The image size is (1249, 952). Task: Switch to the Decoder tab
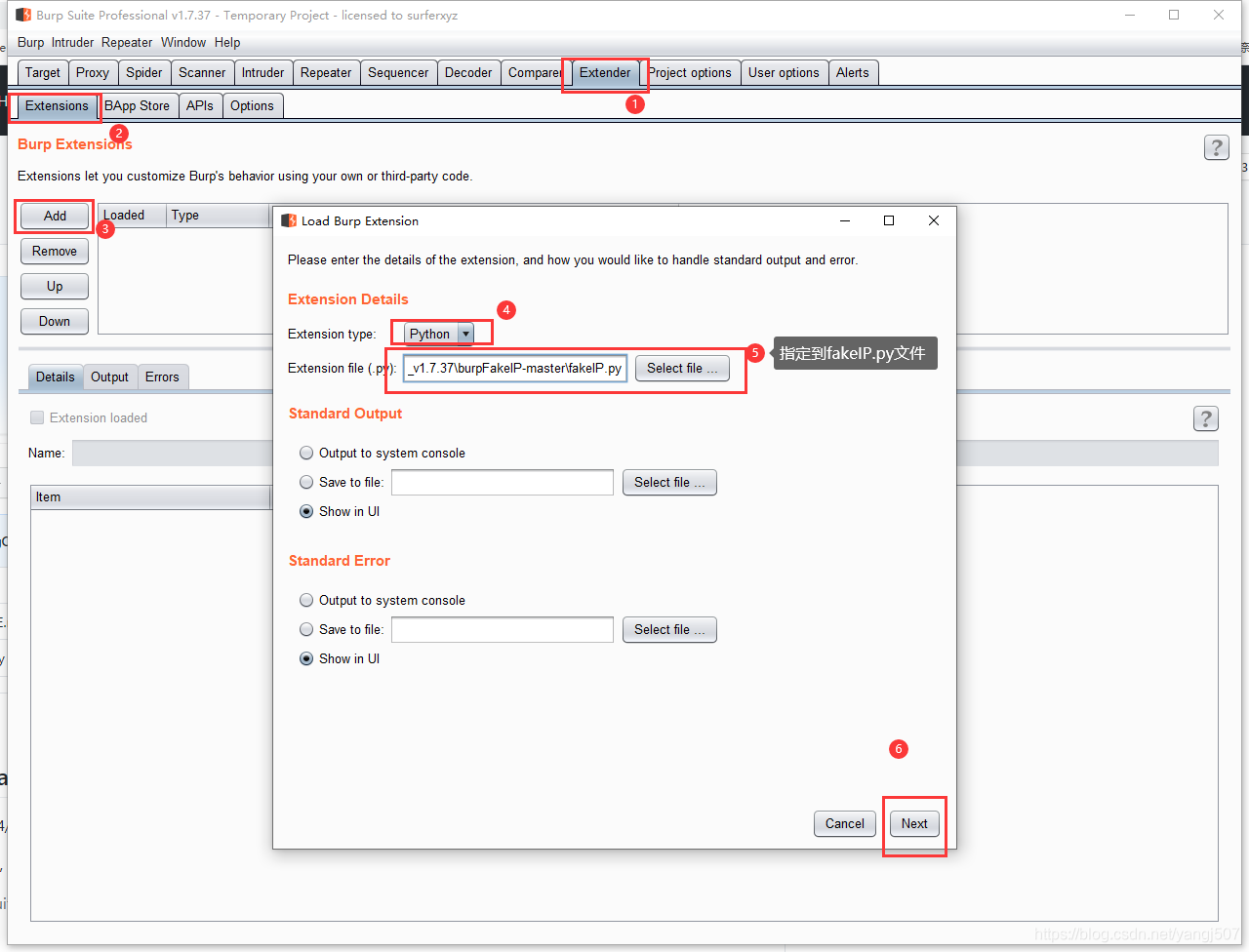coord(468,72)
